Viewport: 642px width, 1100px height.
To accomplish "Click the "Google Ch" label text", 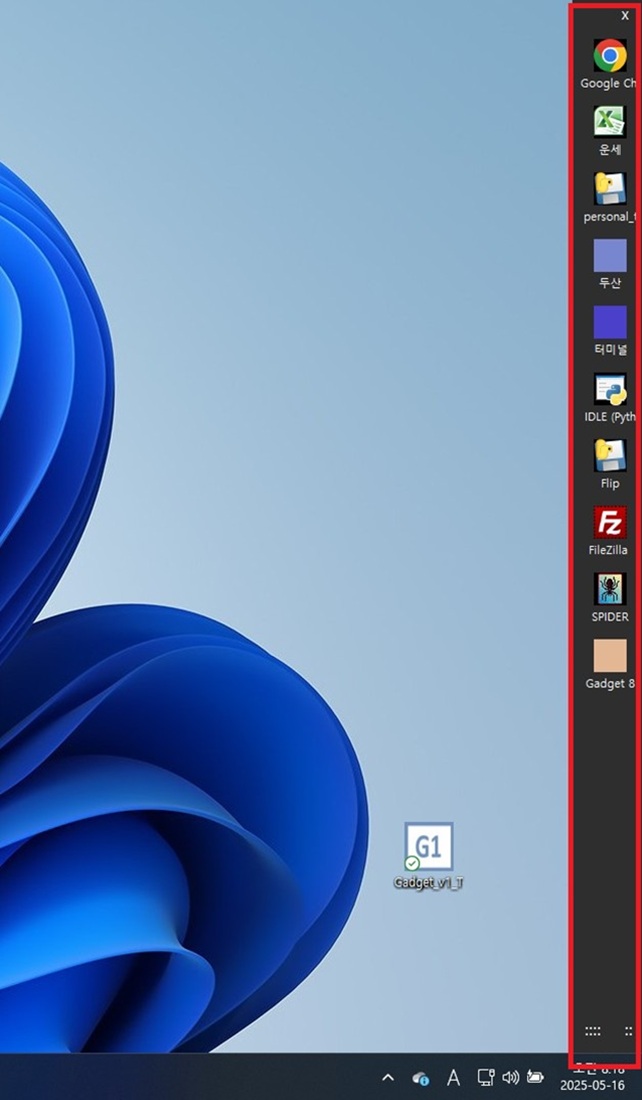I will (609, 83).
